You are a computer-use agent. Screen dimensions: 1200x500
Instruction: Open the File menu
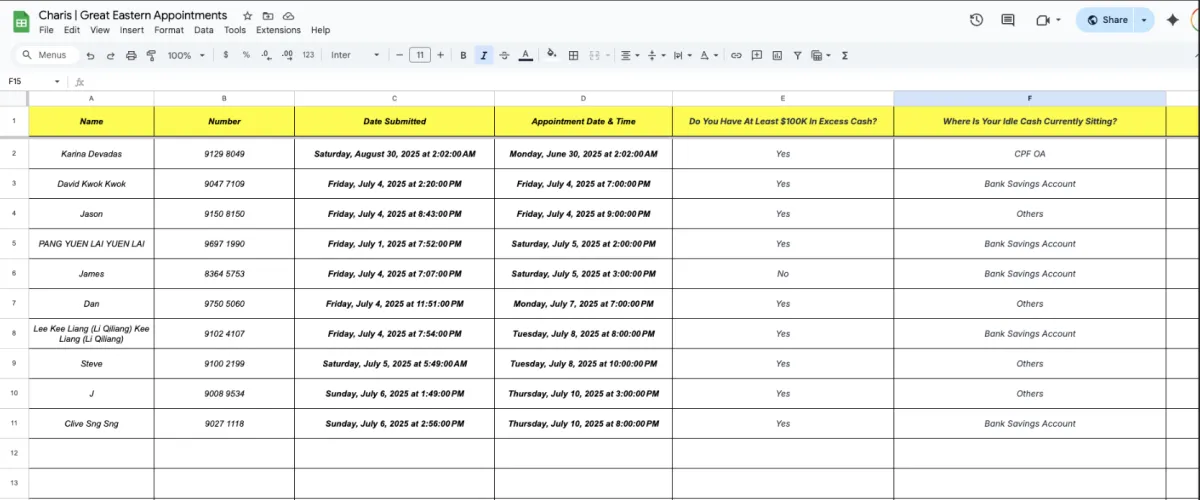46,30
